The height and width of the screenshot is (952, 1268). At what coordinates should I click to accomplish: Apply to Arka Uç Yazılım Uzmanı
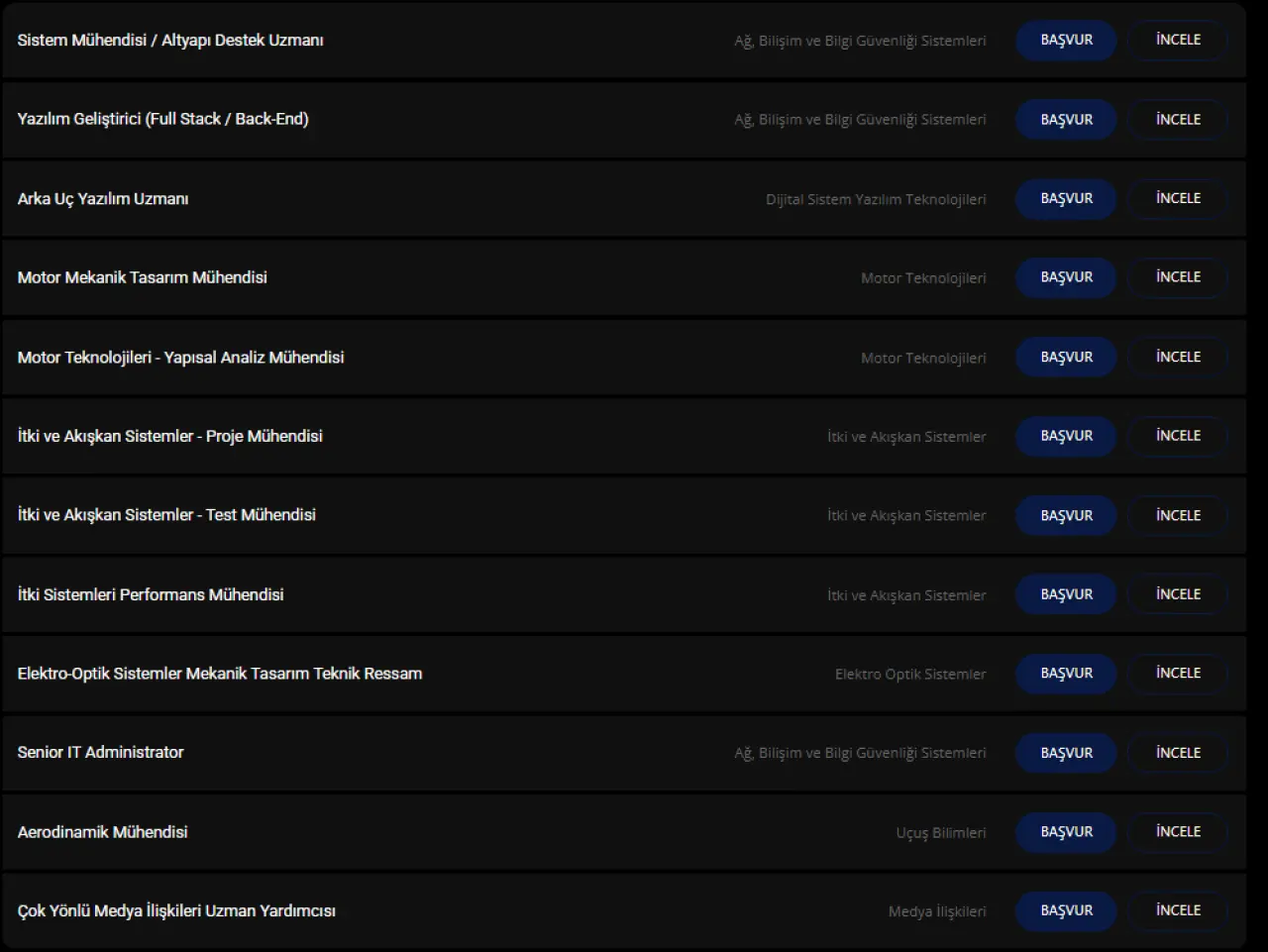coord(1066,199)
